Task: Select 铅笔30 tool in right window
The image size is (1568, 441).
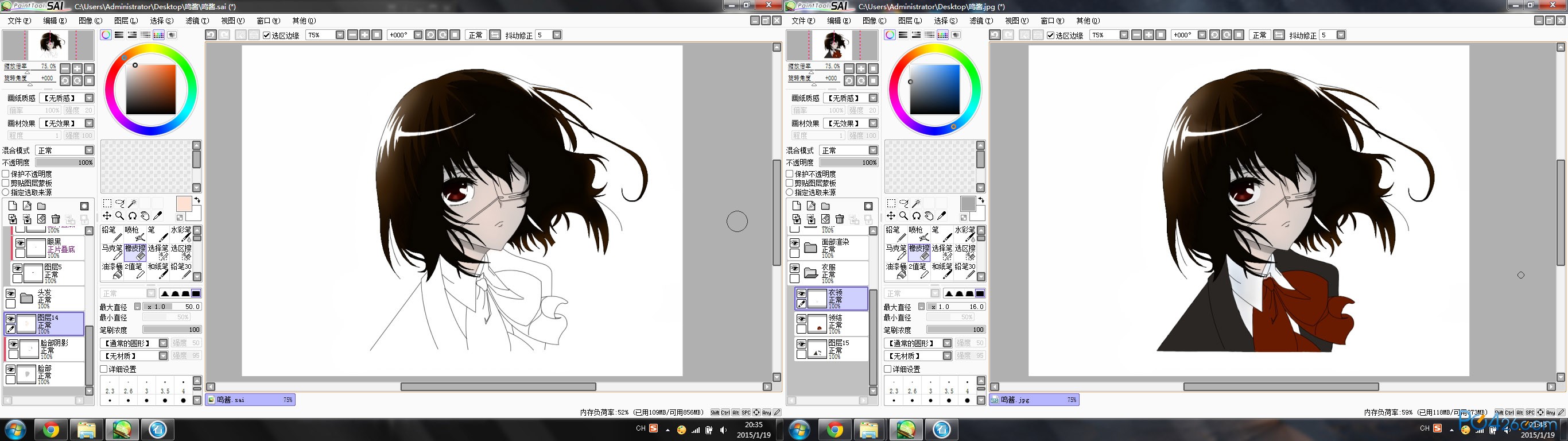Action: (965, 270)
